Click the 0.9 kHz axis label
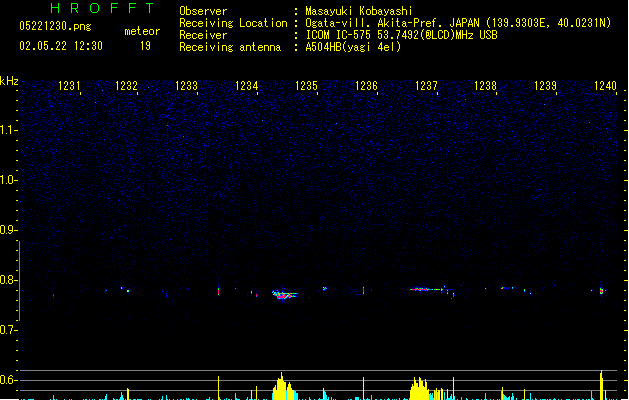Image resolution: width=629 pixels, height=400 pixels. (8, 230)
